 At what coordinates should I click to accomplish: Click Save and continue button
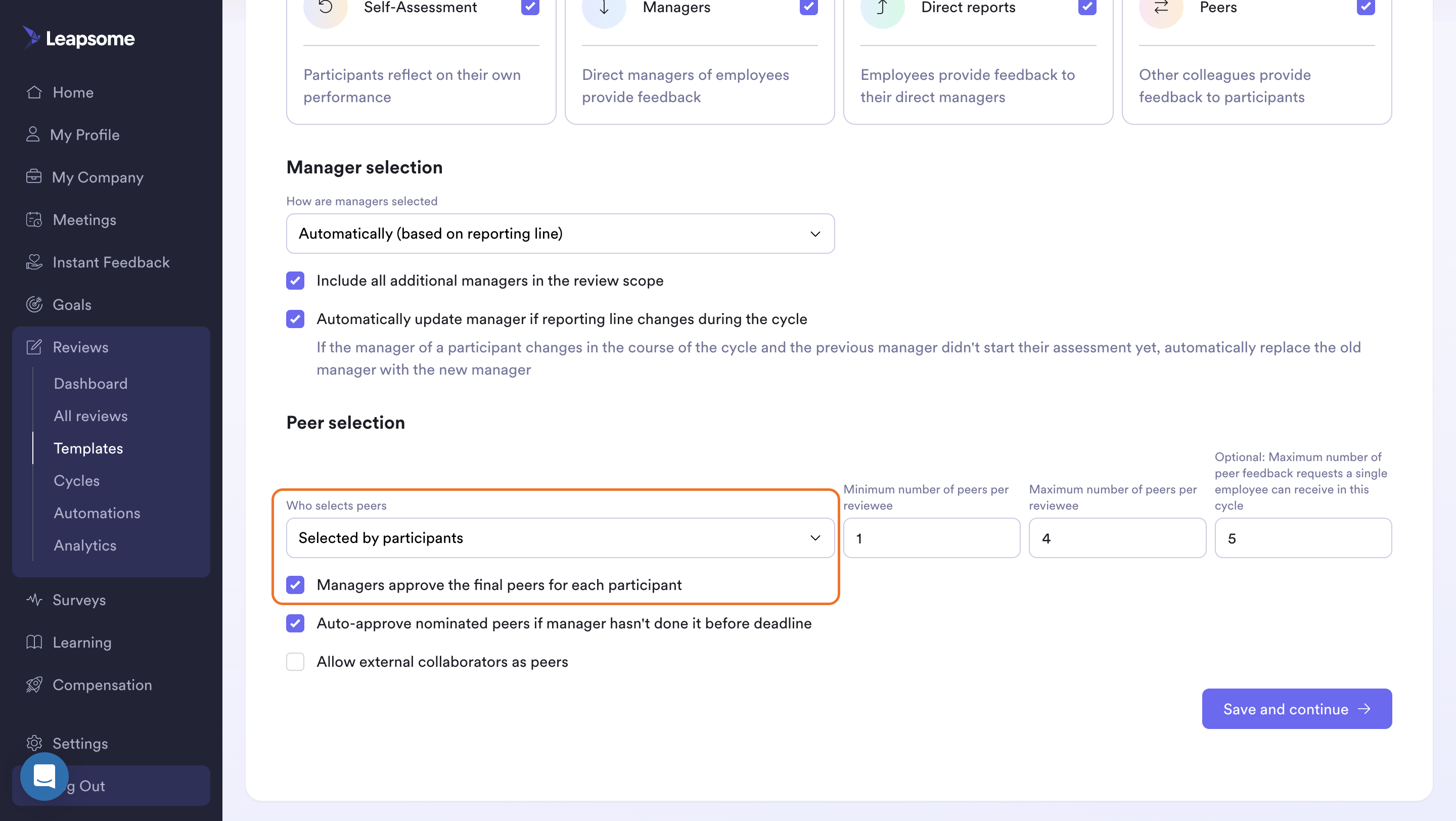pyautogui.click(x=1297, y=709)
